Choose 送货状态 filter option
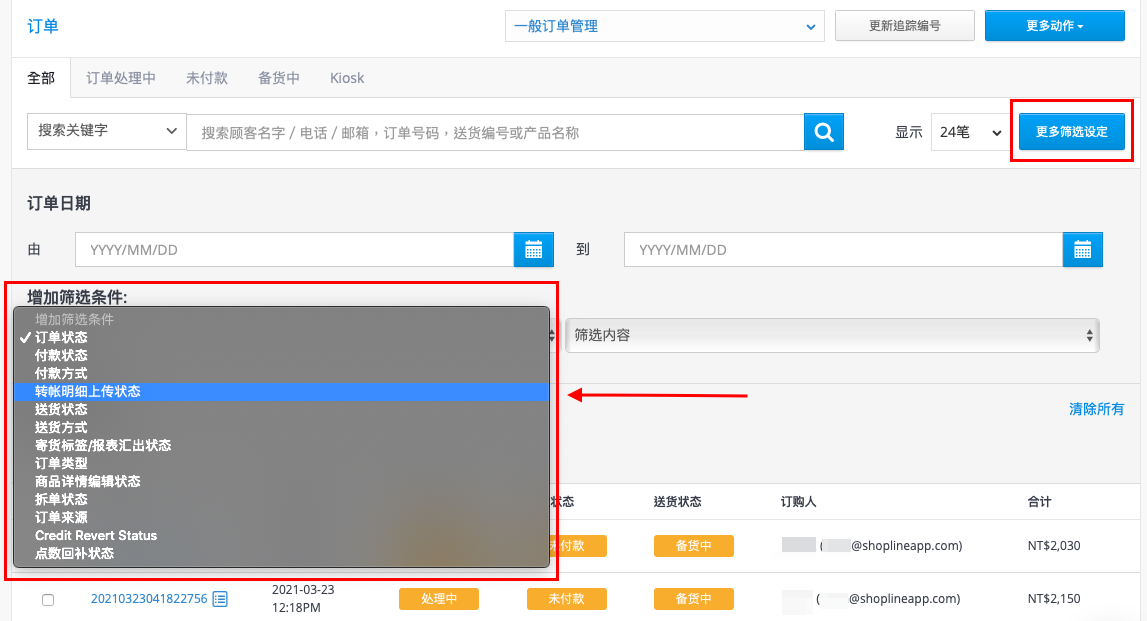Screen dimensions: 1147x621 tap(282, 410)
